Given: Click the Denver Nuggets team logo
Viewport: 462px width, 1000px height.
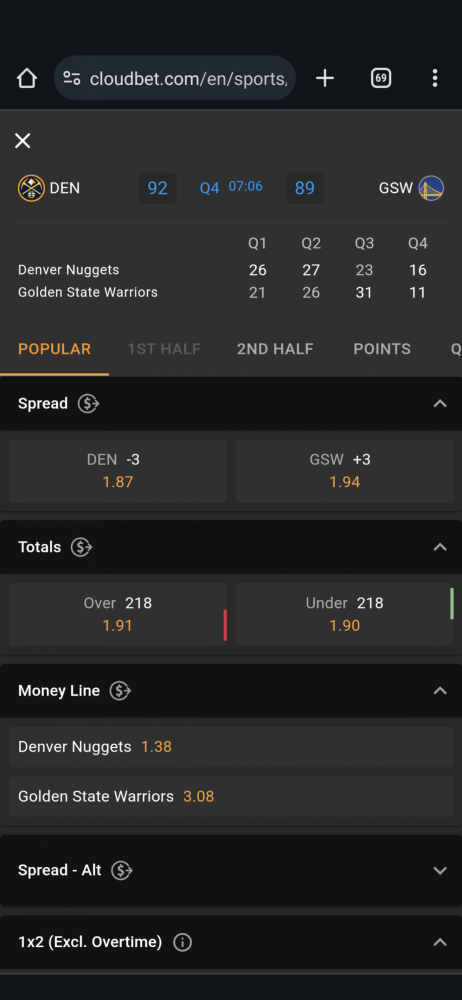Looking at the screenshot, I should [x=31, y=188].
